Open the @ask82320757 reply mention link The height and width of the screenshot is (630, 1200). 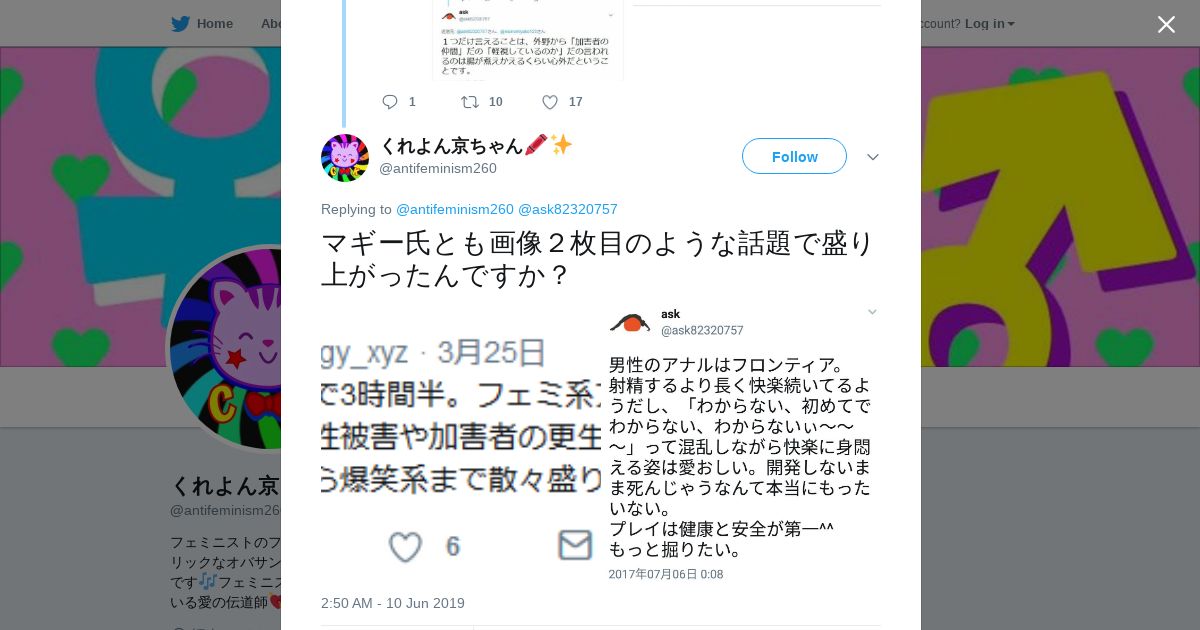(568, 209)
